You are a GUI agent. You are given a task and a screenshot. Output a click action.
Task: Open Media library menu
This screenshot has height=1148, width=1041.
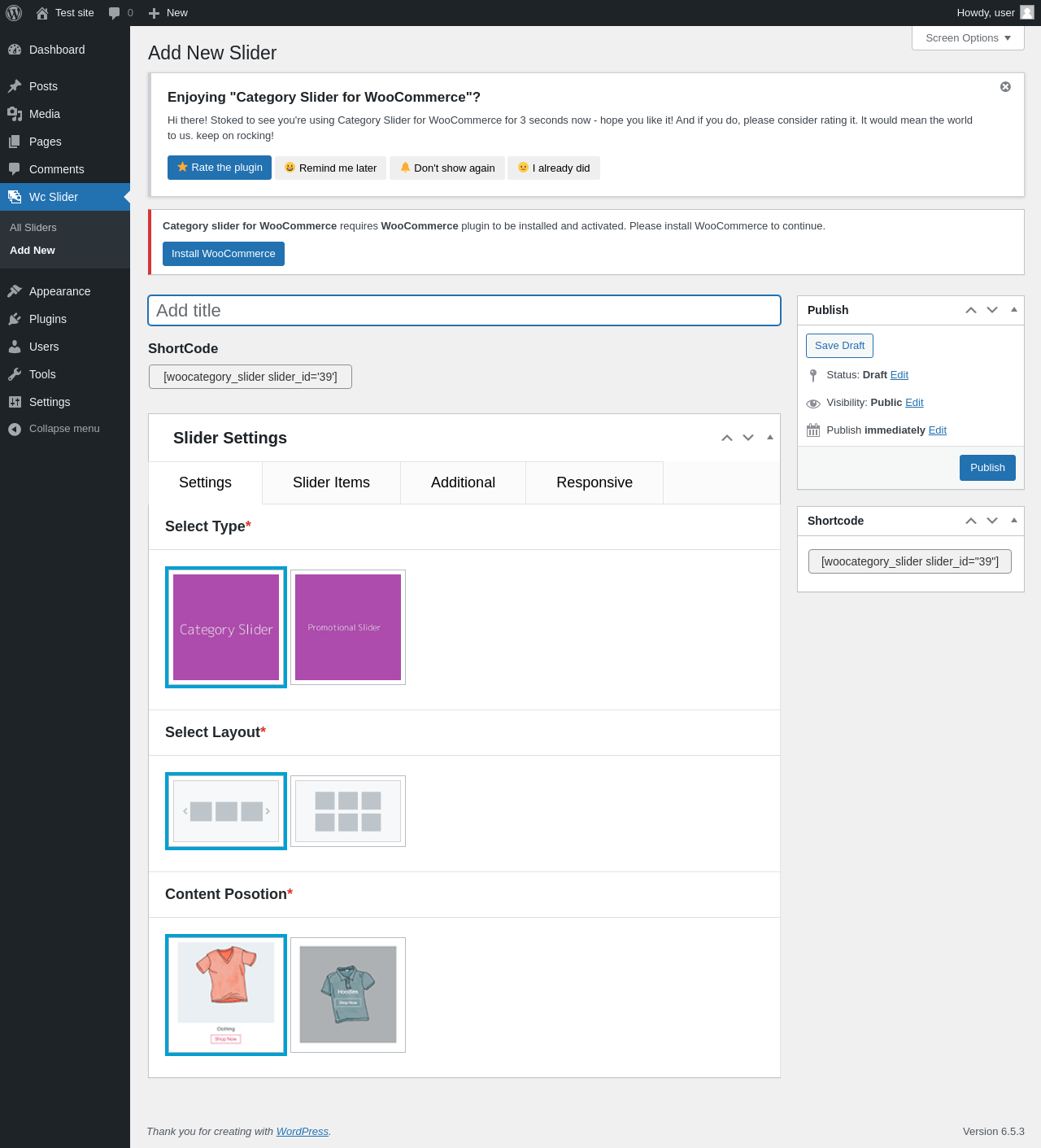[x=65, y=114]
